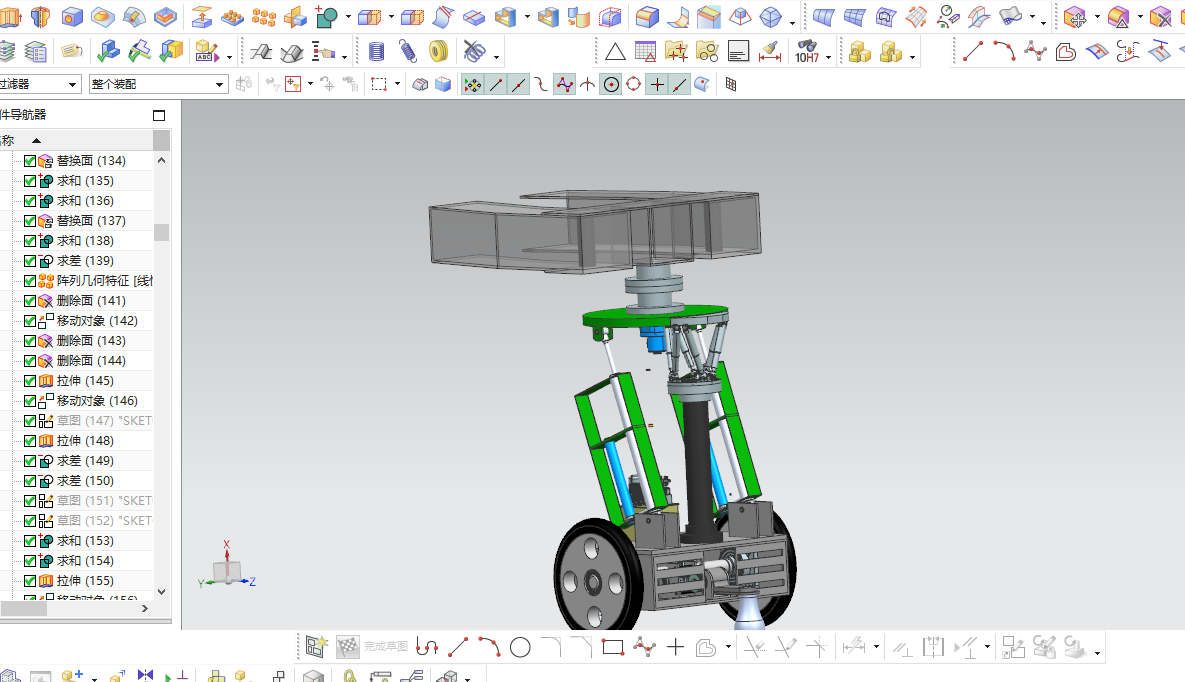Select 求和 (136) in the part navigator
Image resolution: width=1185 pixels, height=682 pixels.
[x=85, y=201]
